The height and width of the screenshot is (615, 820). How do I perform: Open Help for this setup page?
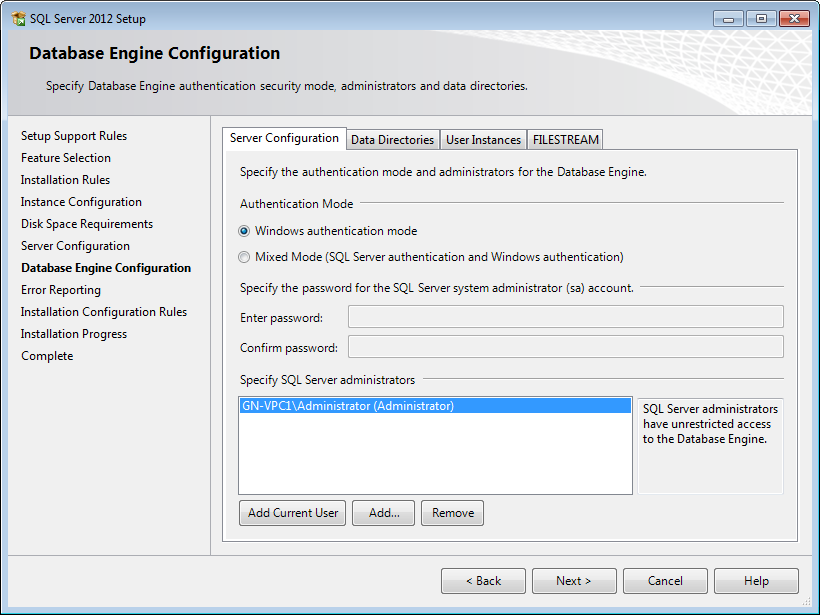756,581
